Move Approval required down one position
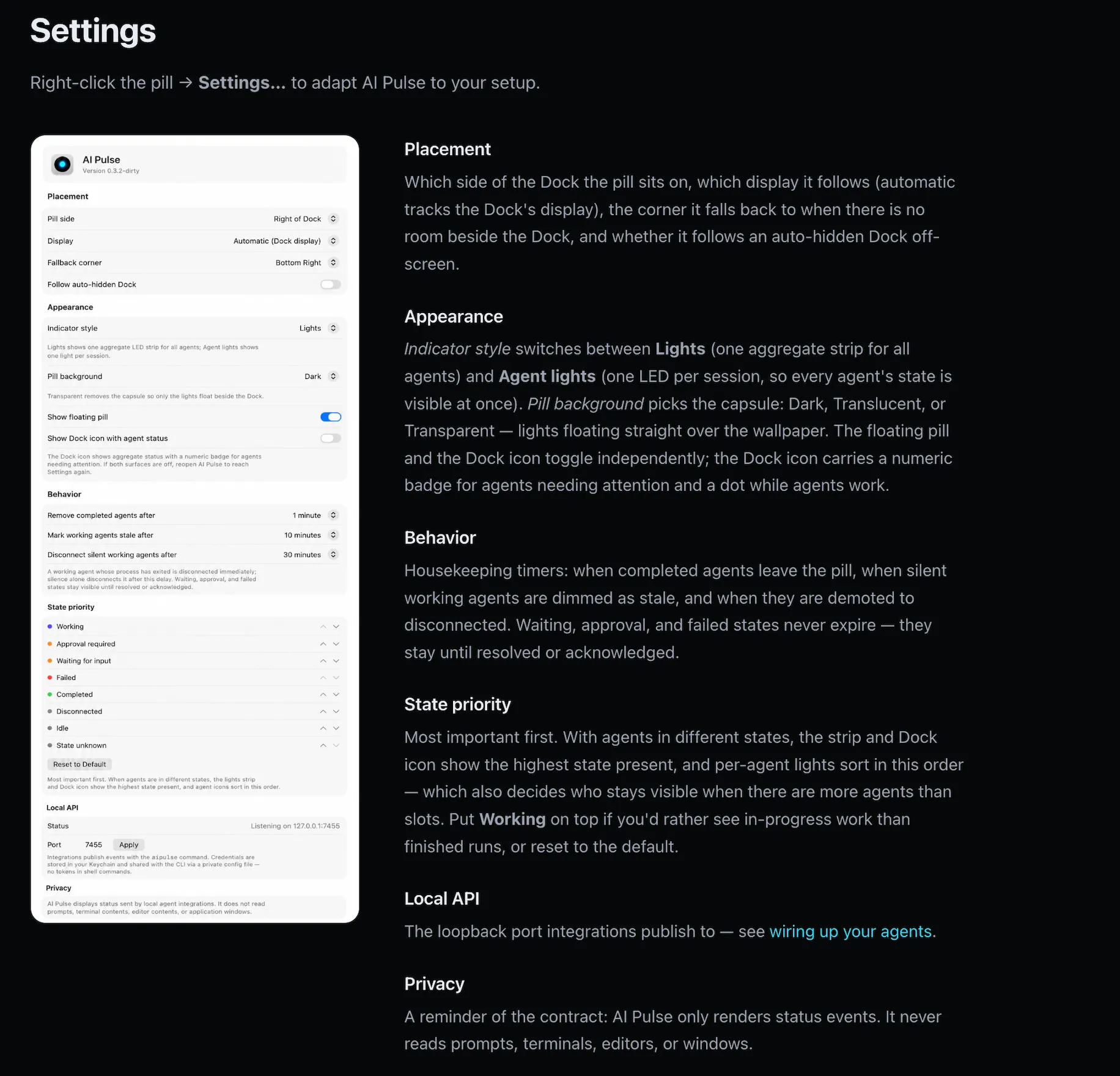1120x1076 pixels. (x=336, y=644)
